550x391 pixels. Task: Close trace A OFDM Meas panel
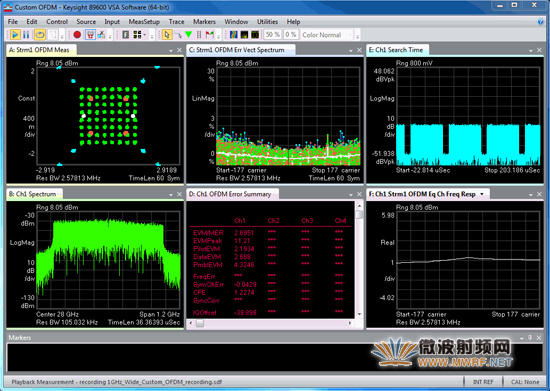coord(179,50)
